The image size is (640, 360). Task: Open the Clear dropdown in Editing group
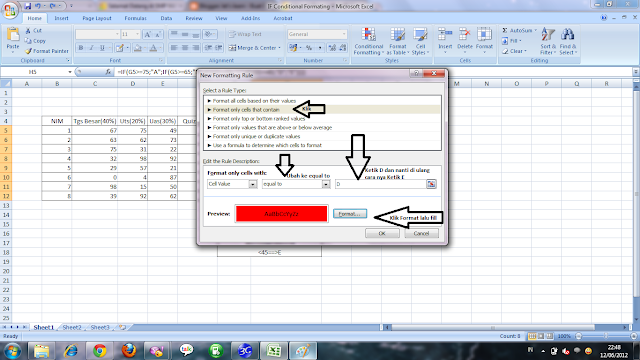pyautogui.click(x=514, y=51)
